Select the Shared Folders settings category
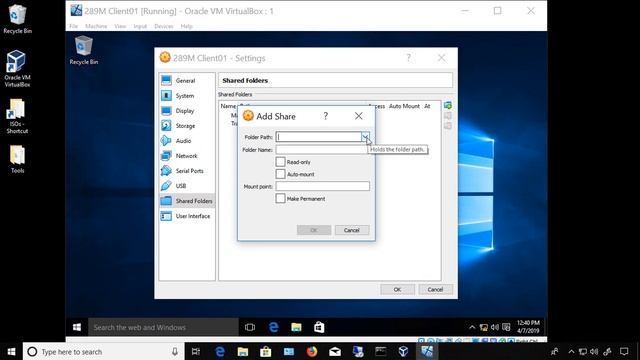This screenshot has height=360, width=640. click(187, 201)
